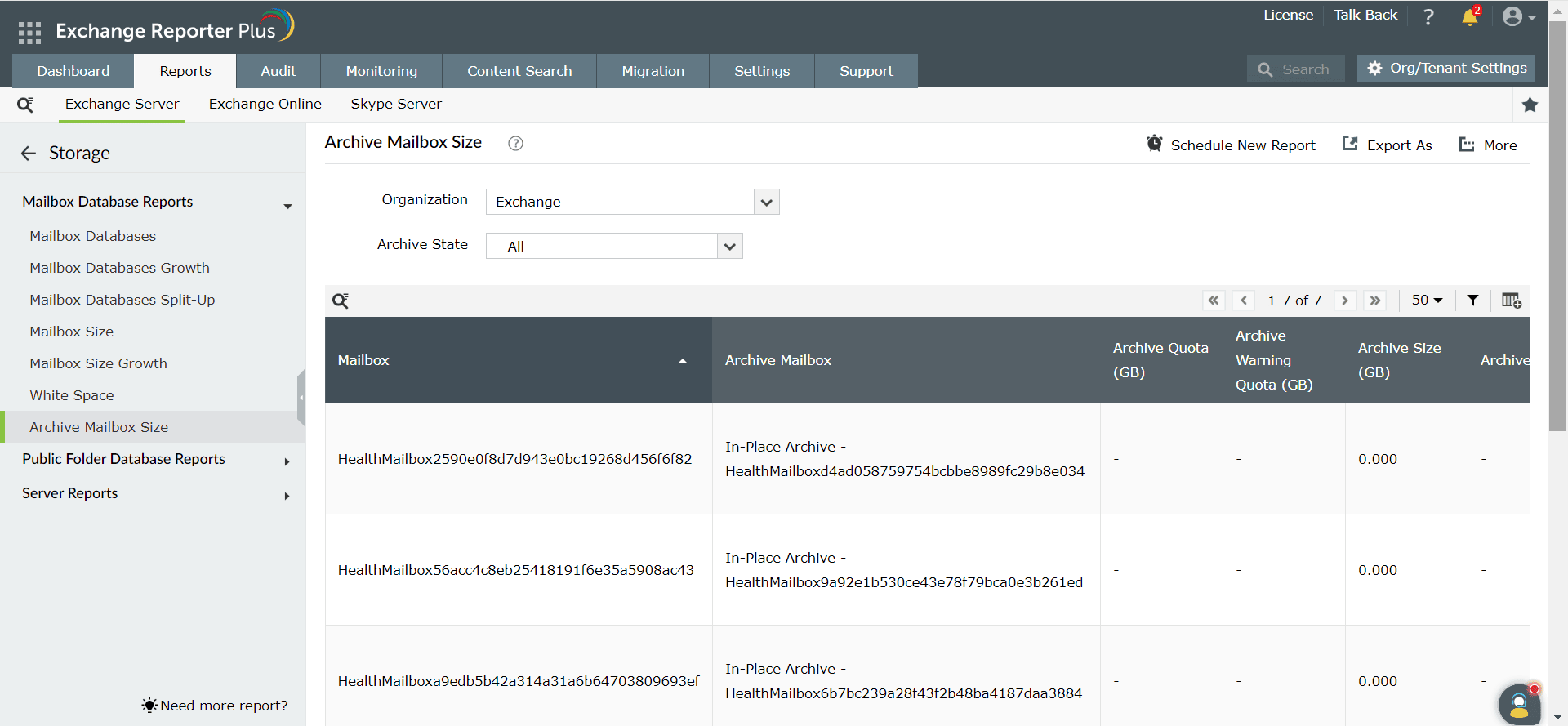Open help tooltip beside Archive Mailbox Size
Viewport: 1568px width, 726px height.
pos(515,144)
